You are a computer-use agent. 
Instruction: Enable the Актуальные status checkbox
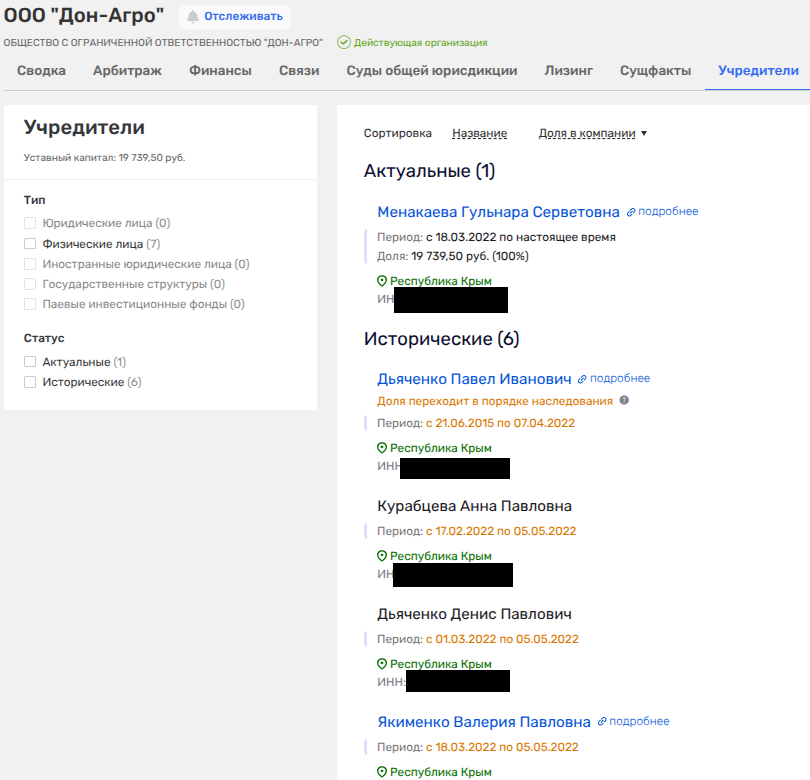pyautogui.click(x=31, y=362)
